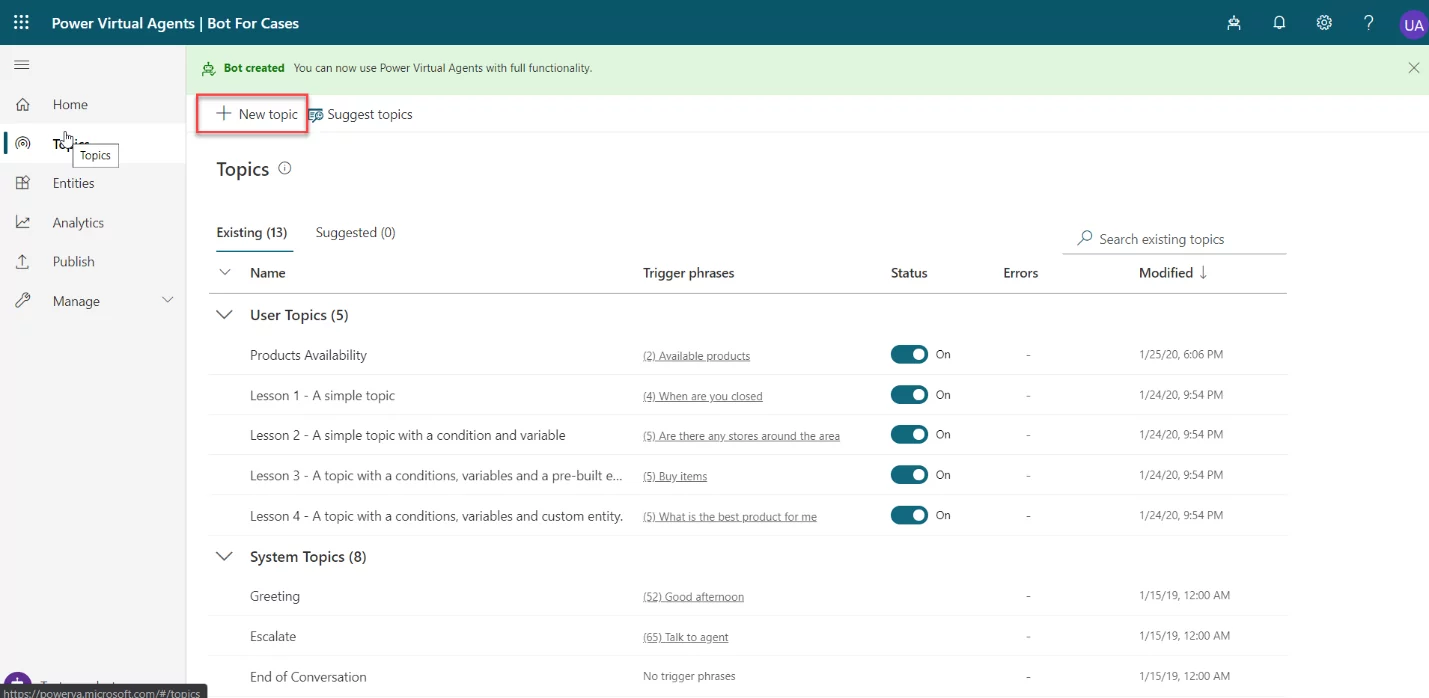Sort by the Modified column arrow

[1203, 272]
